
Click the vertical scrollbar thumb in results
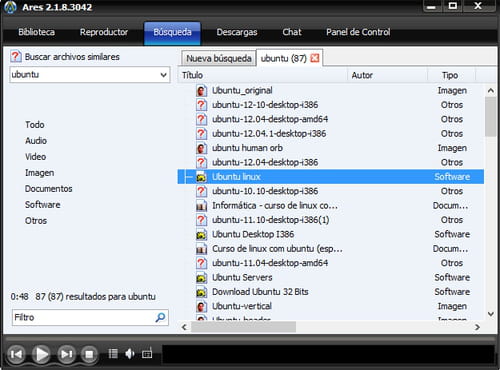point(490,116)
